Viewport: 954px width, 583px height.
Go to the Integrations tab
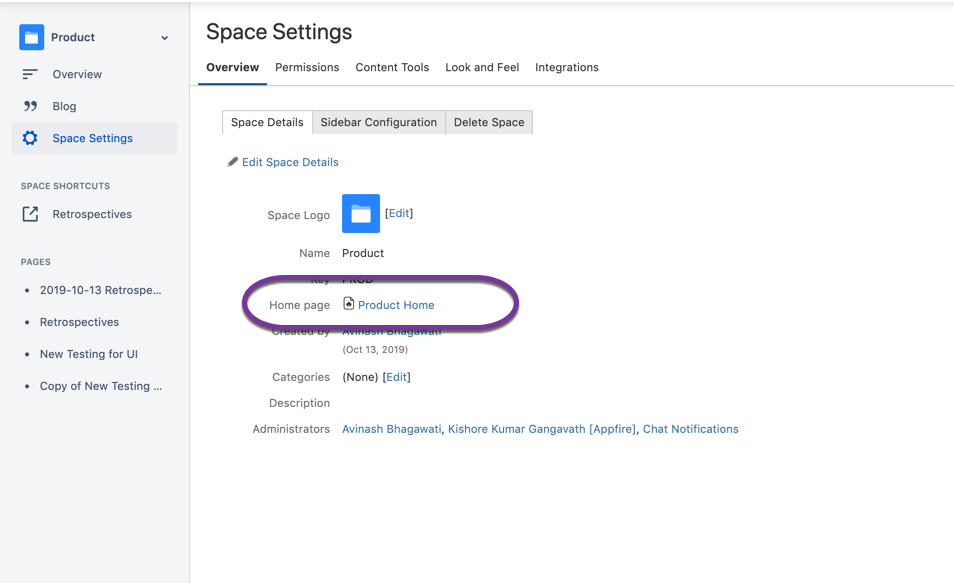[x=567, y=68]
